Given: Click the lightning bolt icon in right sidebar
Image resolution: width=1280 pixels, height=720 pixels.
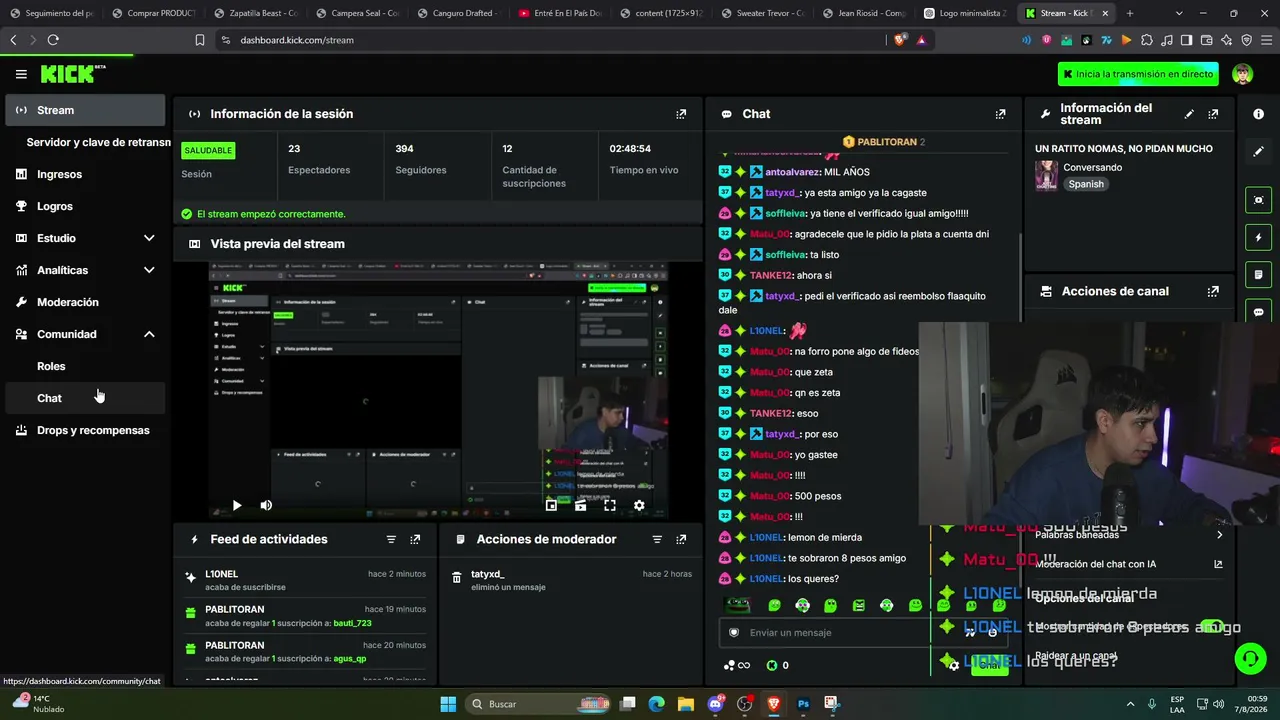Looking at the screenshot, I should pos(1258,237).
